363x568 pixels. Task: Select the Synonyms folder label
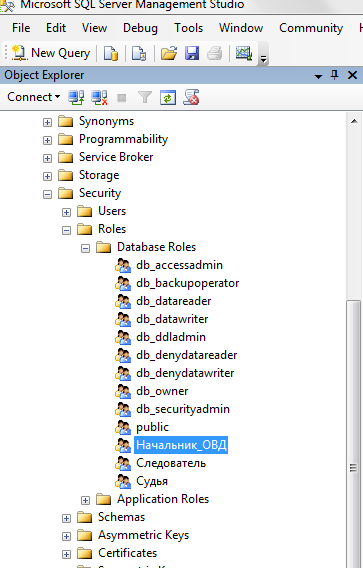[x=107, y=121]
